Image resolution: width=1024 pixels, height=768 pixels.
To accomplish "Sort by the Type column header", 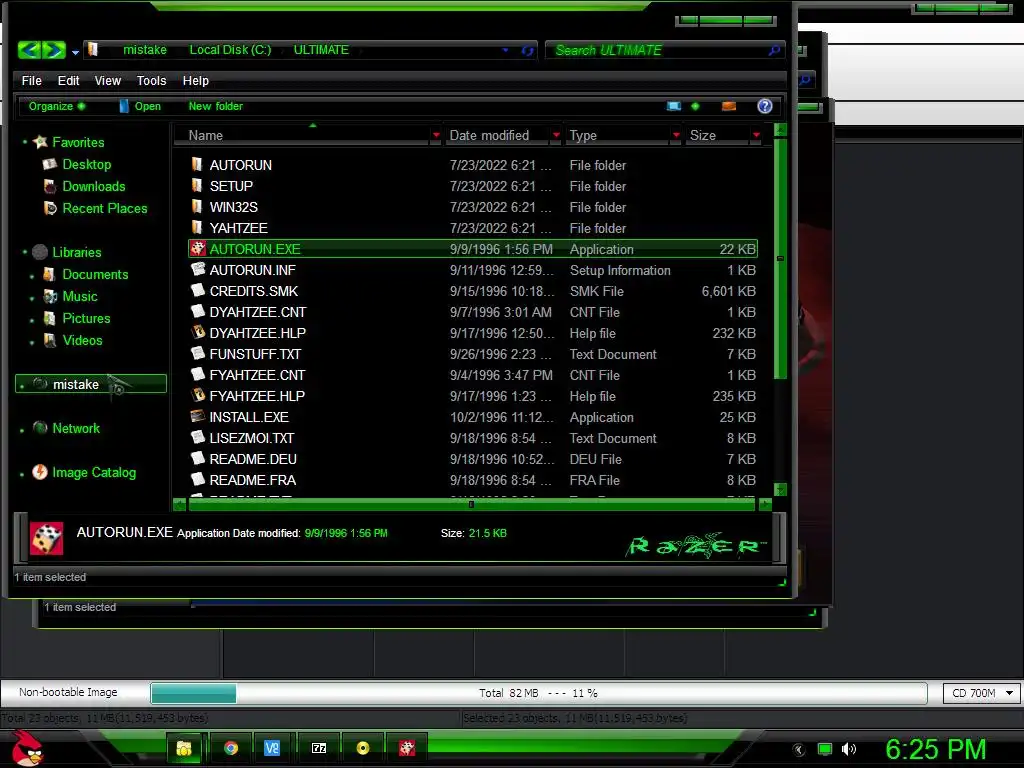I will tap(583, 135).
